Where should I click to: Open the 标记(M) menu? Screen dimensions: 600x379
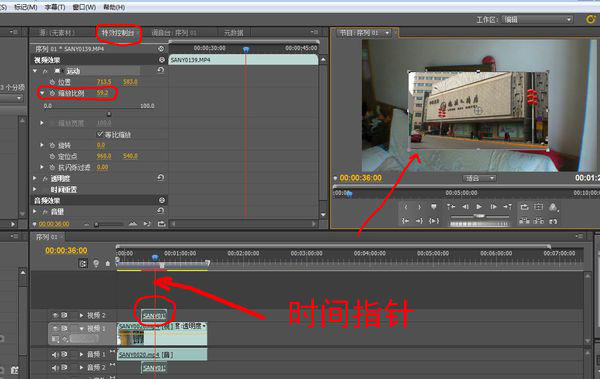[26, 7]
